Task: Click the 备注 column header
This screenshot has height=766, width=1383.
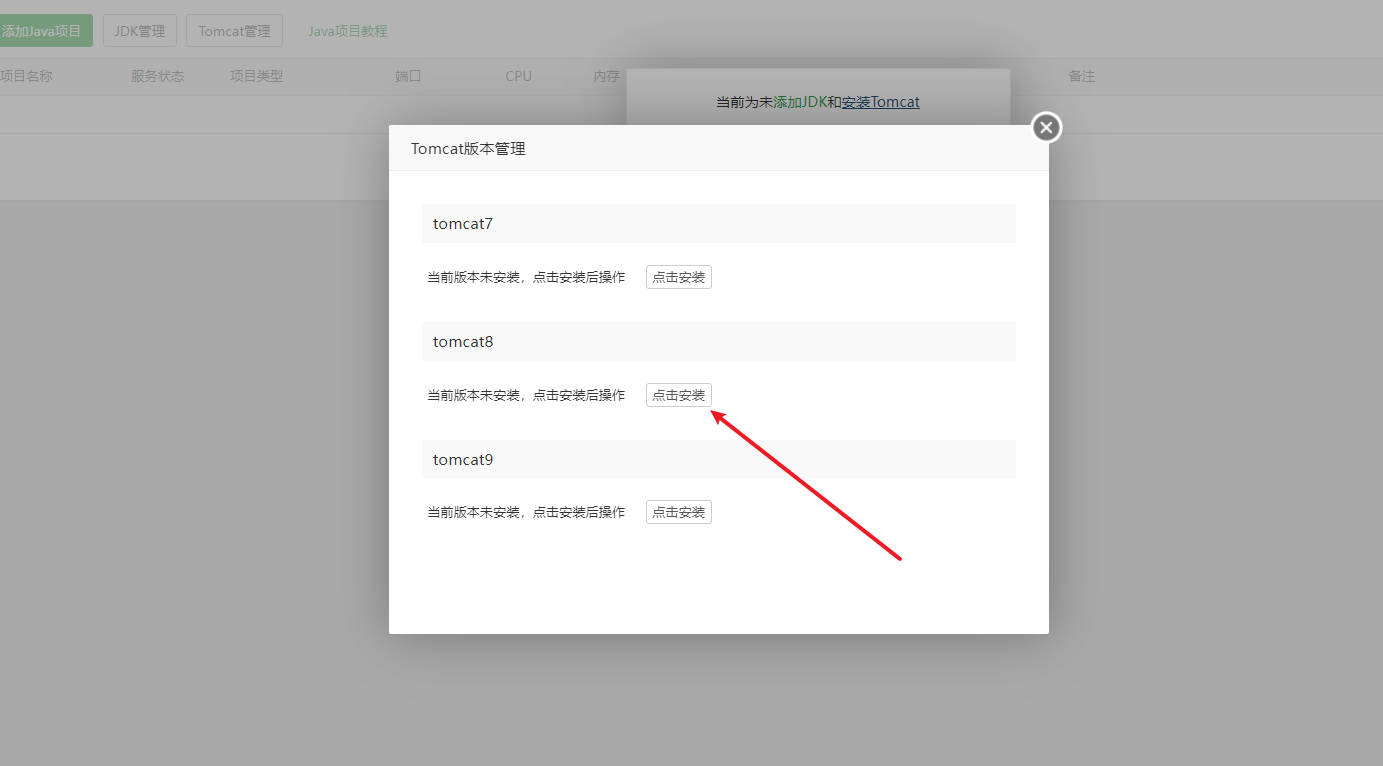Action: click(1082, 76)
